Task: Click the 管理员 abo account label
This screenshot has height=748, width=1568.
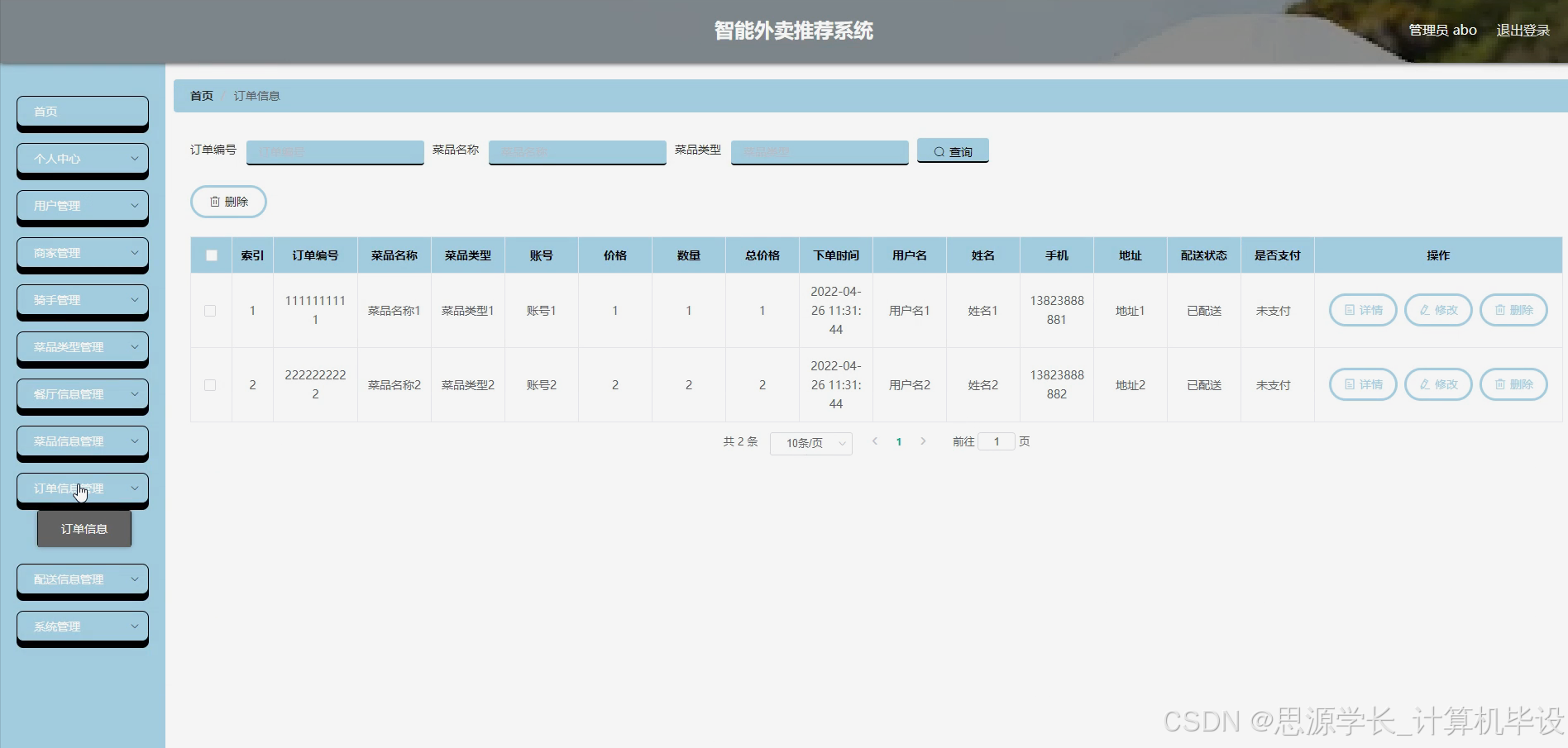Action: tap(1442, 30)
